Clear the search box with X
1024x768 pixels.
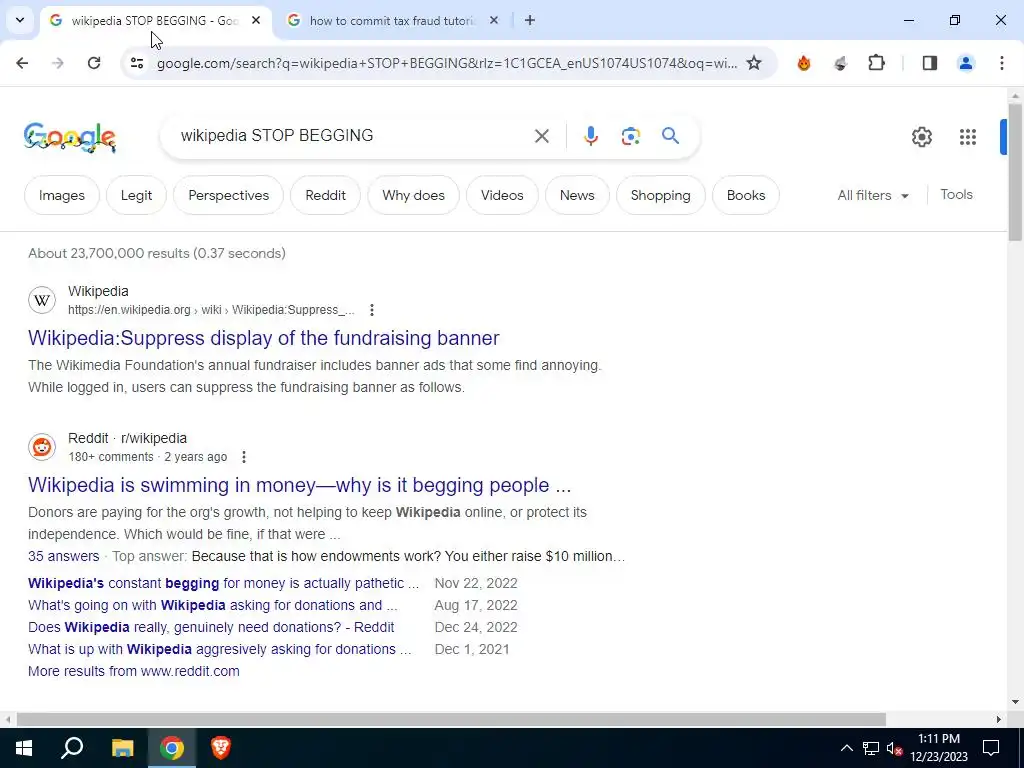click(x=541, y=136)
